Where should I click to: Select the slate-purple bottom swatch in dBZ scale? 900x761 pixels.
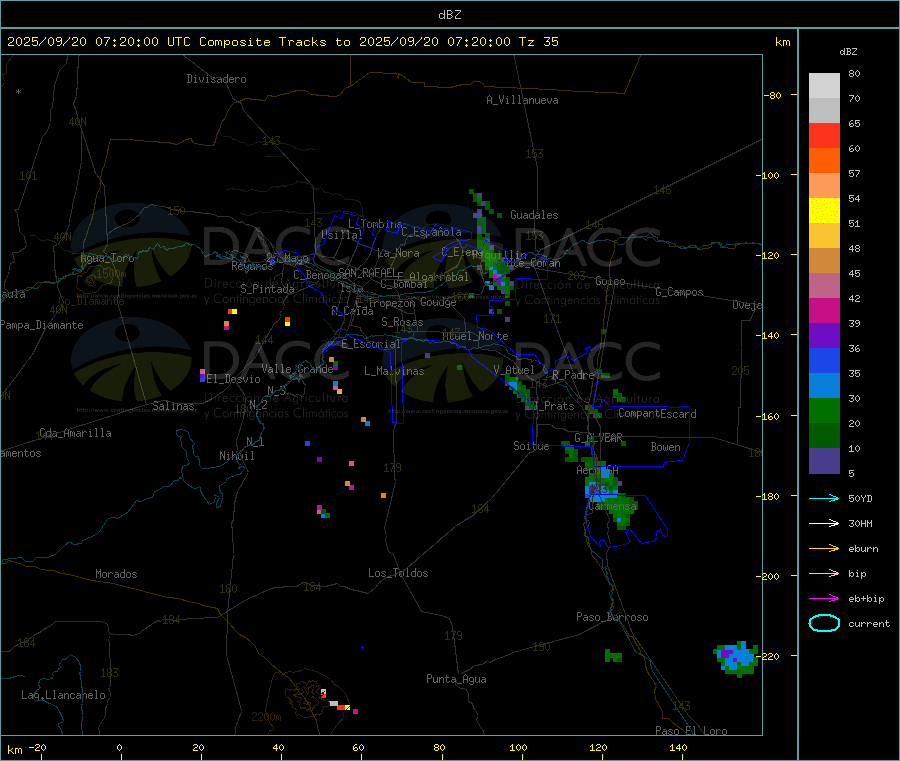[824, 461]
